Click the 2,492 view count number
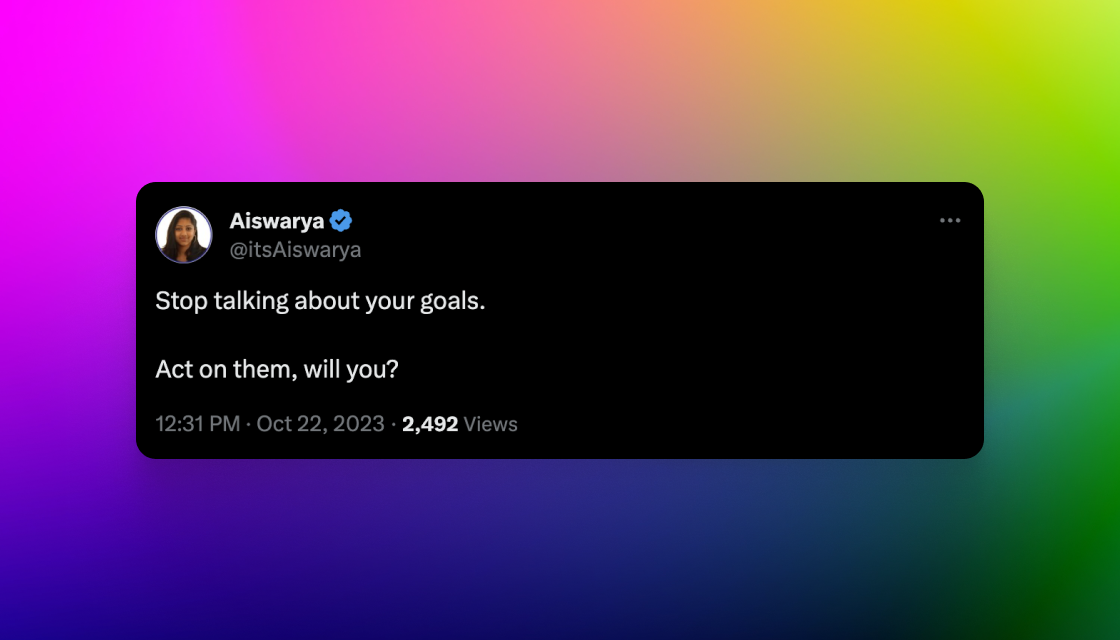This screenshot has width=1120, height=640. click(430, 424)
